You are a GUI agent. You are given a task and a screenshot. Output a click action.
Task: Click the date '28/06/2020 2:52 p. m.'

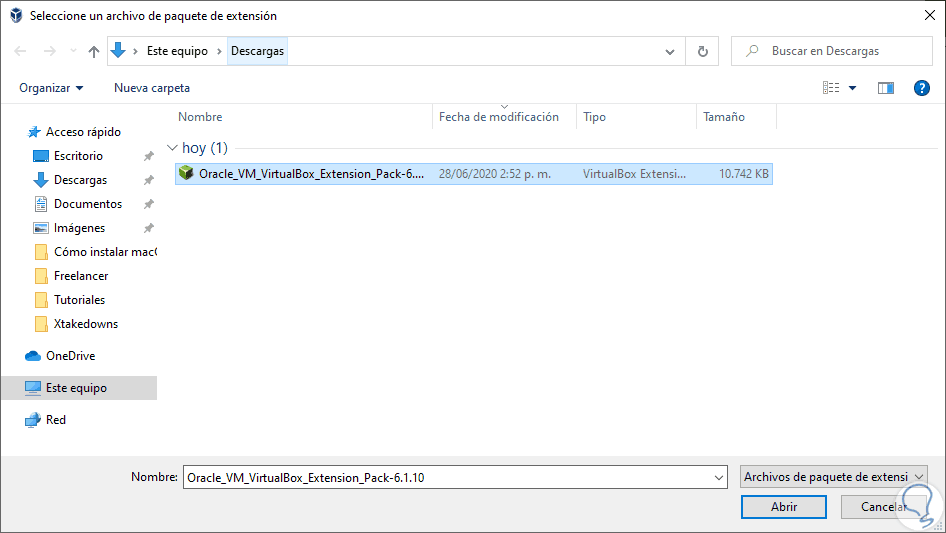click(x=495, y=174)
